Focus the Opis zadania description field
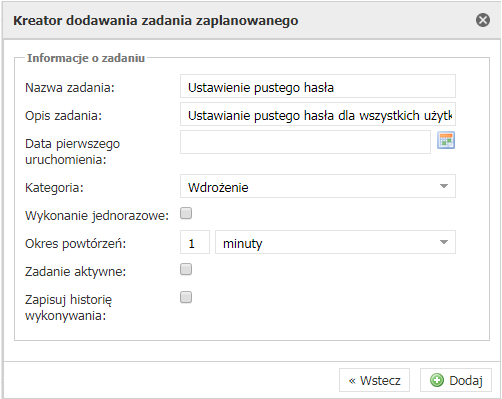The width and height of the screenshot is (502, 399). 318,114
